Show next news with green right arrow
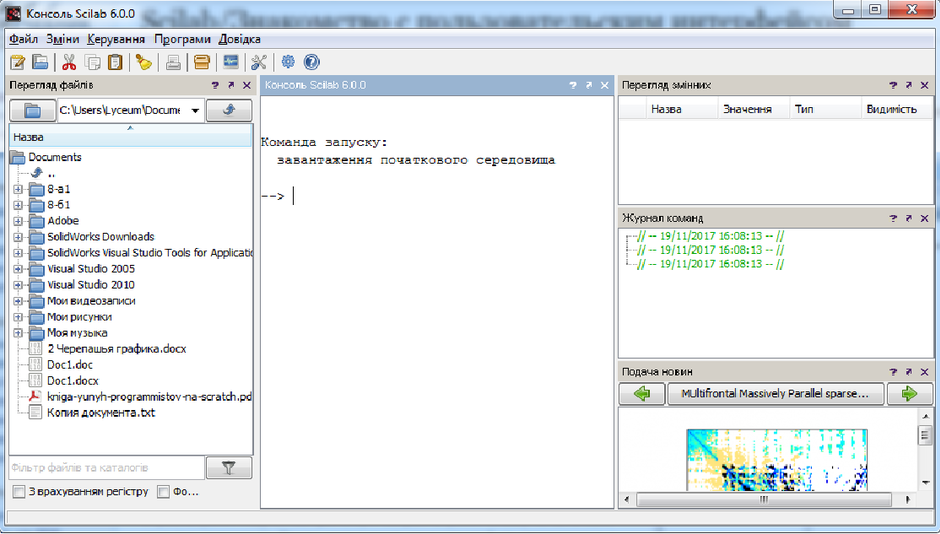 [909, 394]
